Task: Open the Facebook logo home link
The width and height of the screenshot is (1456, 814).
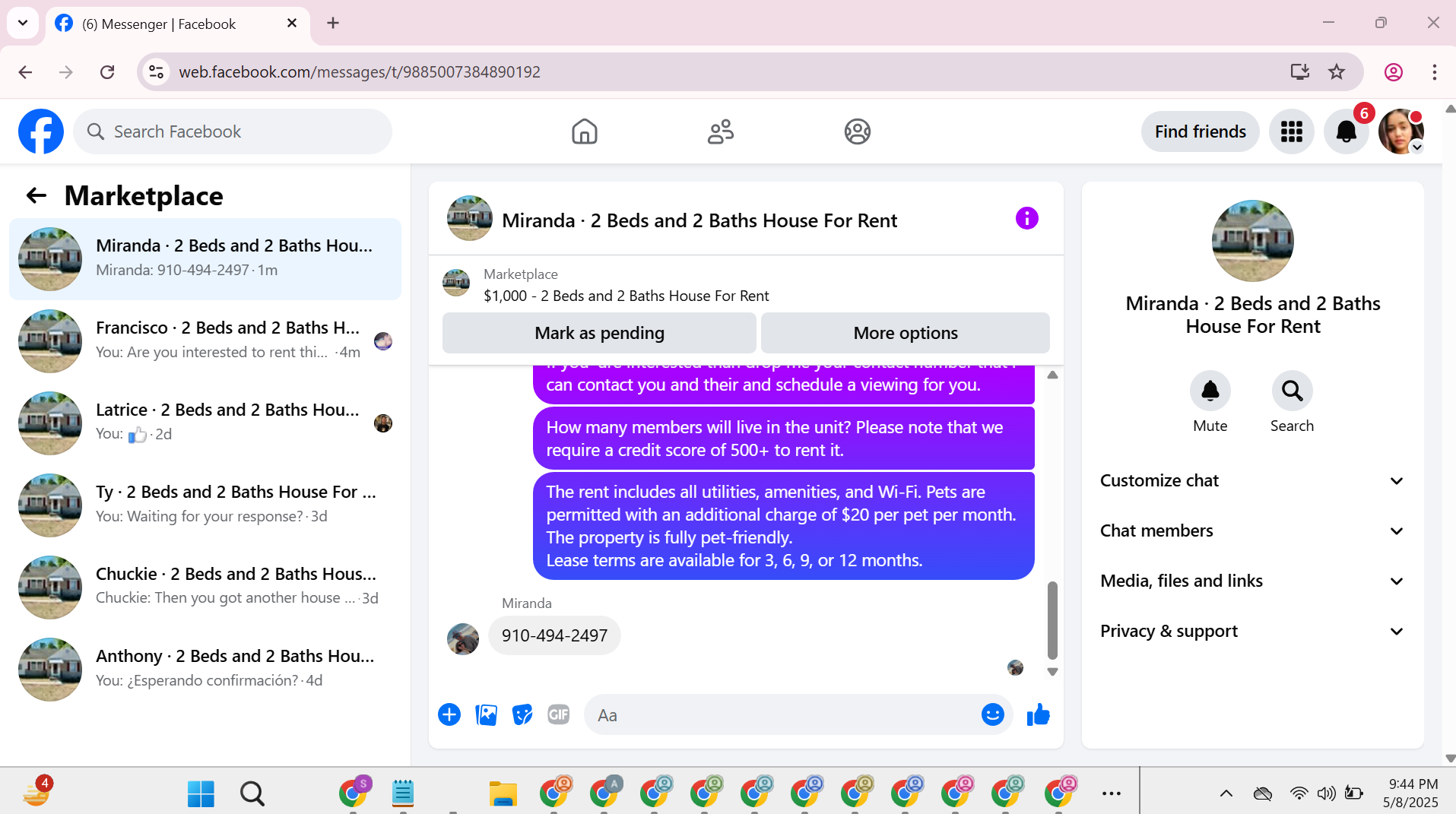Action: pyautogui.click(x=41, y=131)
